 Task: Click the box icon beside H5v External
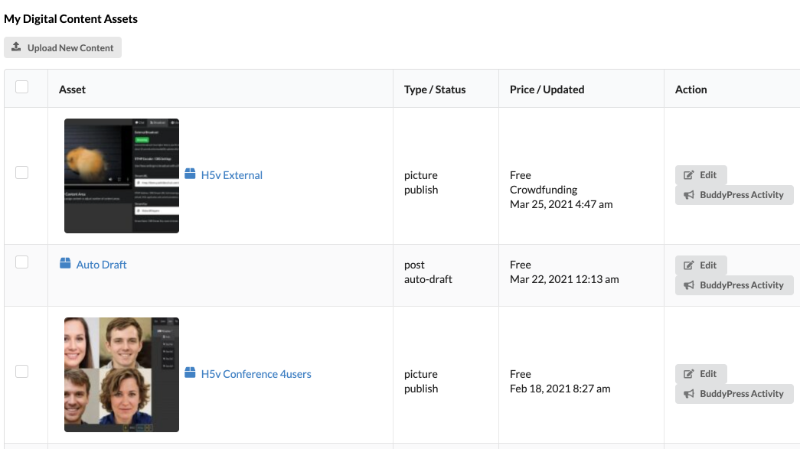click(x=190, y=174)
